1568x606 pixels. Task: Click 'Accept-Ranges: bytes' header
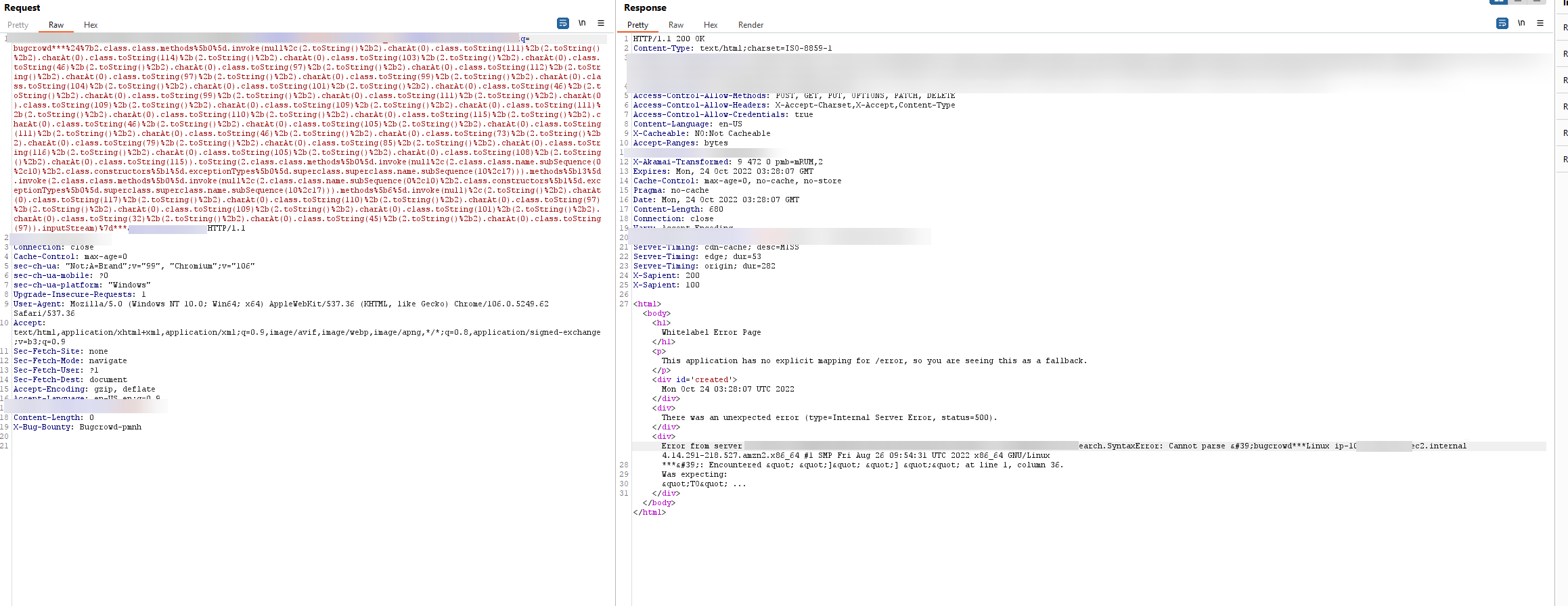click(x=681, y=143)
